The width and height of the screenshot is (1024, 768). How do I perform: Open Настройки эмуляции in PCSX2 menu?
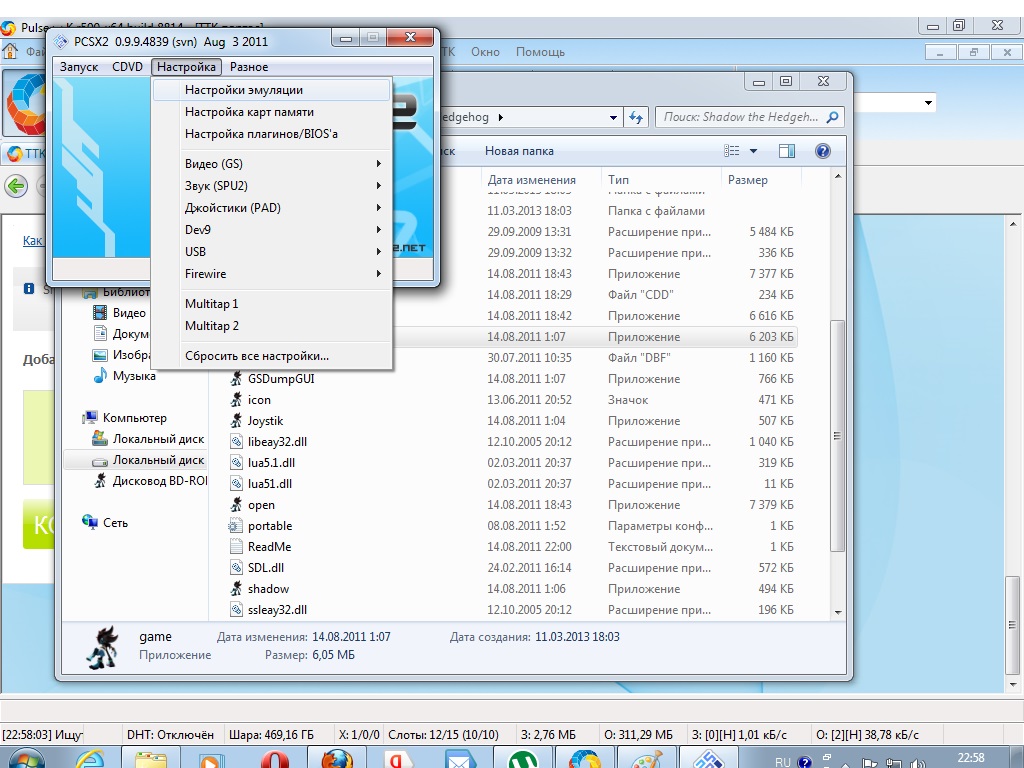pyautogui.click(x=272, y=90)
